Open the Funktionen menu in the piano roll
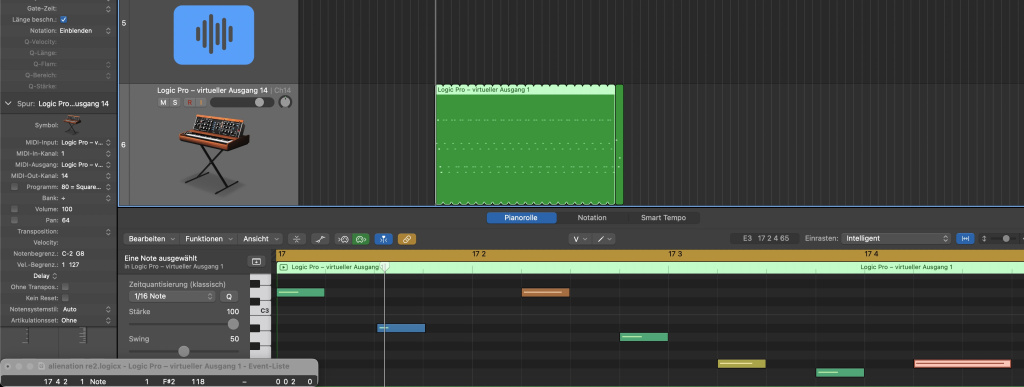 208,239
